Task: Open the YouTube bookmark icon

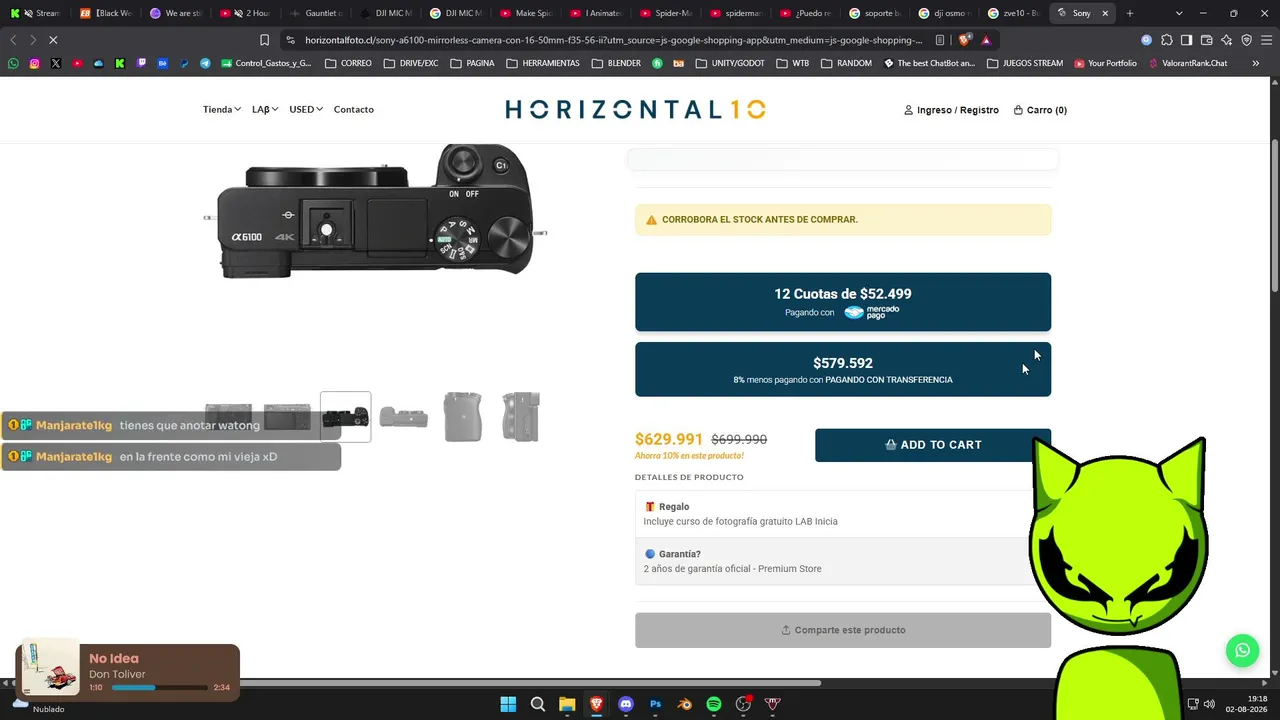Action: click(77, 63)
